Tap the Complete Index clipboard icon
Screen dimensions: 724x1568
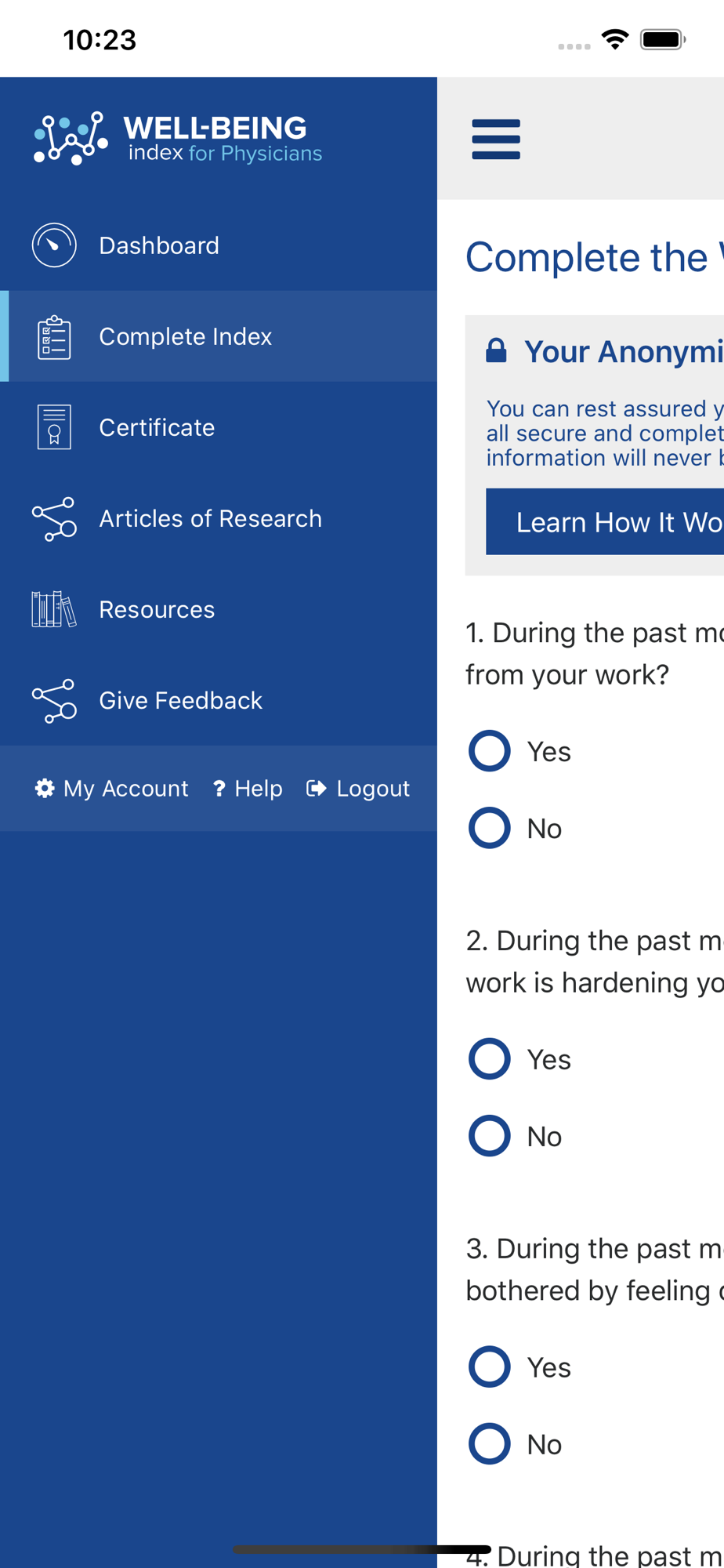pyautogui.click(x=54, y=337)
